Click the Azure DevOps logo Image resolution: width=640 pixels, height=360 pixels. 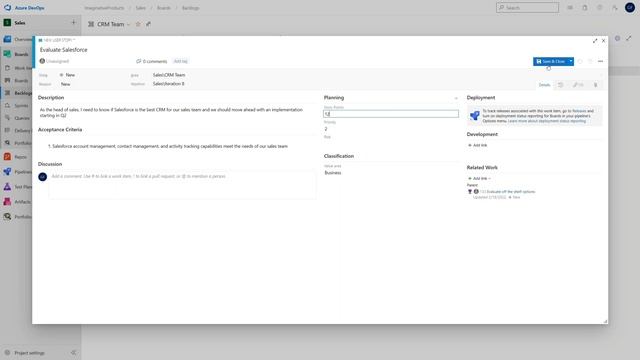point(7,8)
